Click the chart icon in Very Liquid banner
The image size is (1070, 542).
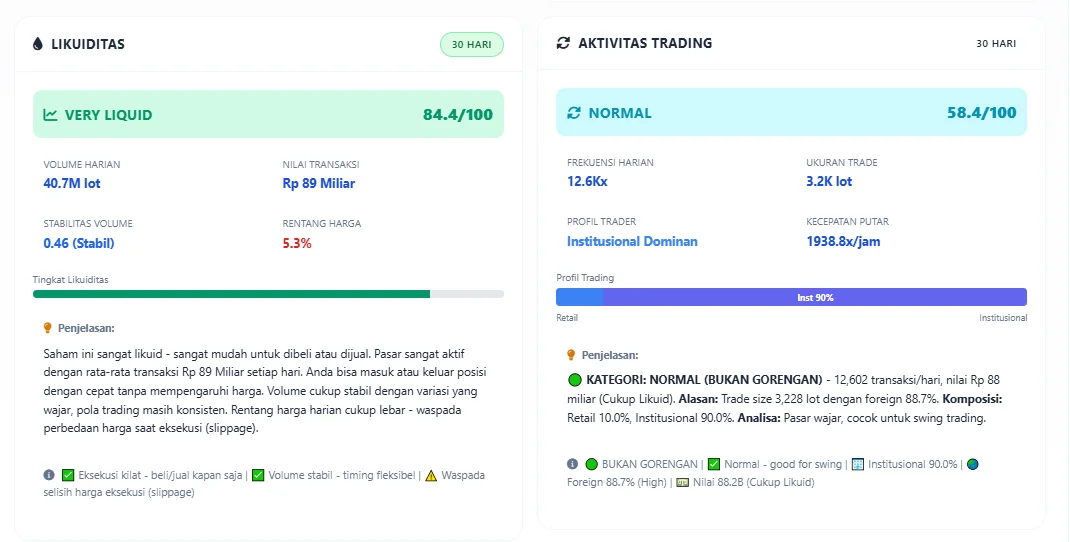51,115
